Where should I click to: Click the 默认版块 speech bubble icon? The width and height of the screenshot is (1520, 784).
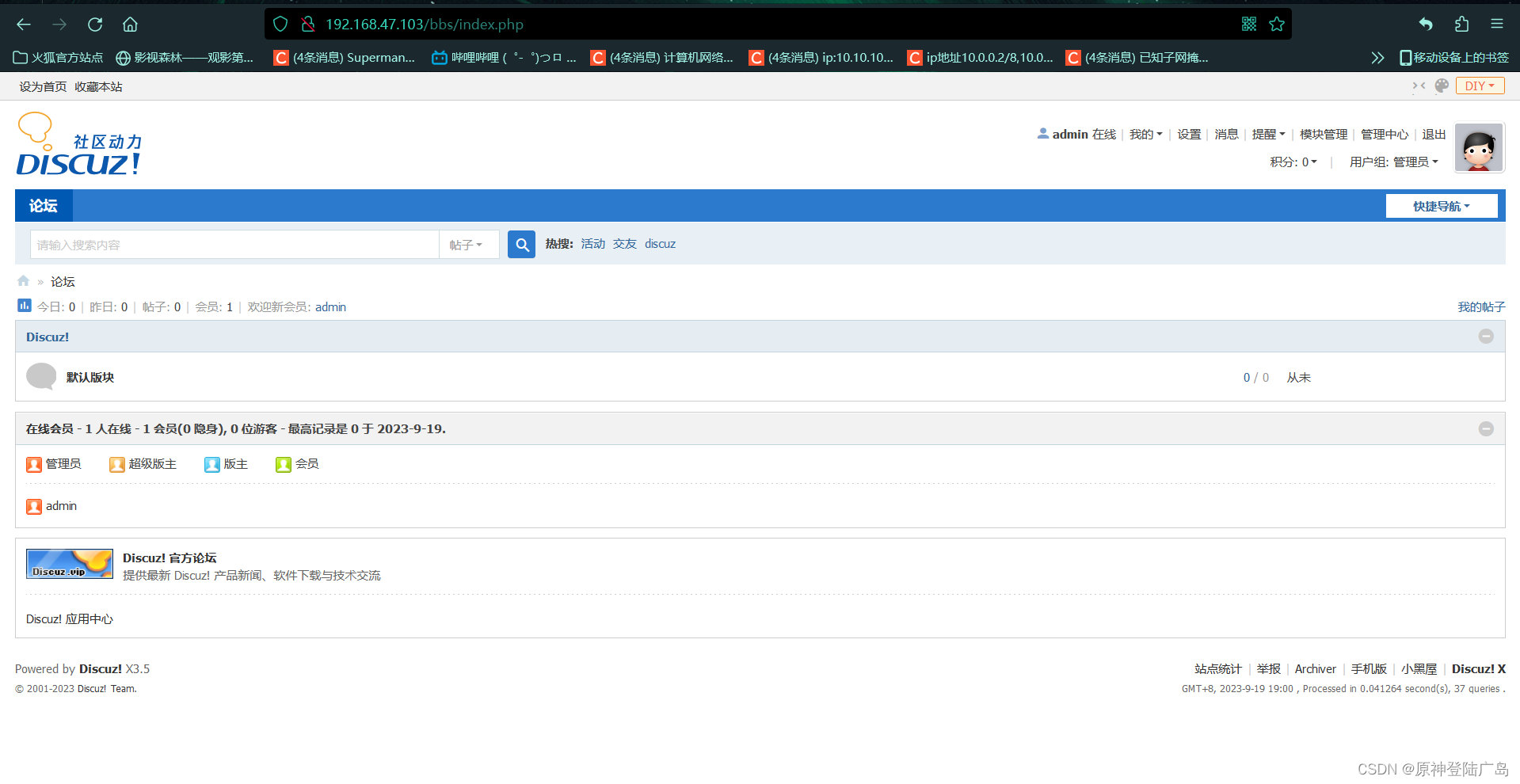(41, 377)
